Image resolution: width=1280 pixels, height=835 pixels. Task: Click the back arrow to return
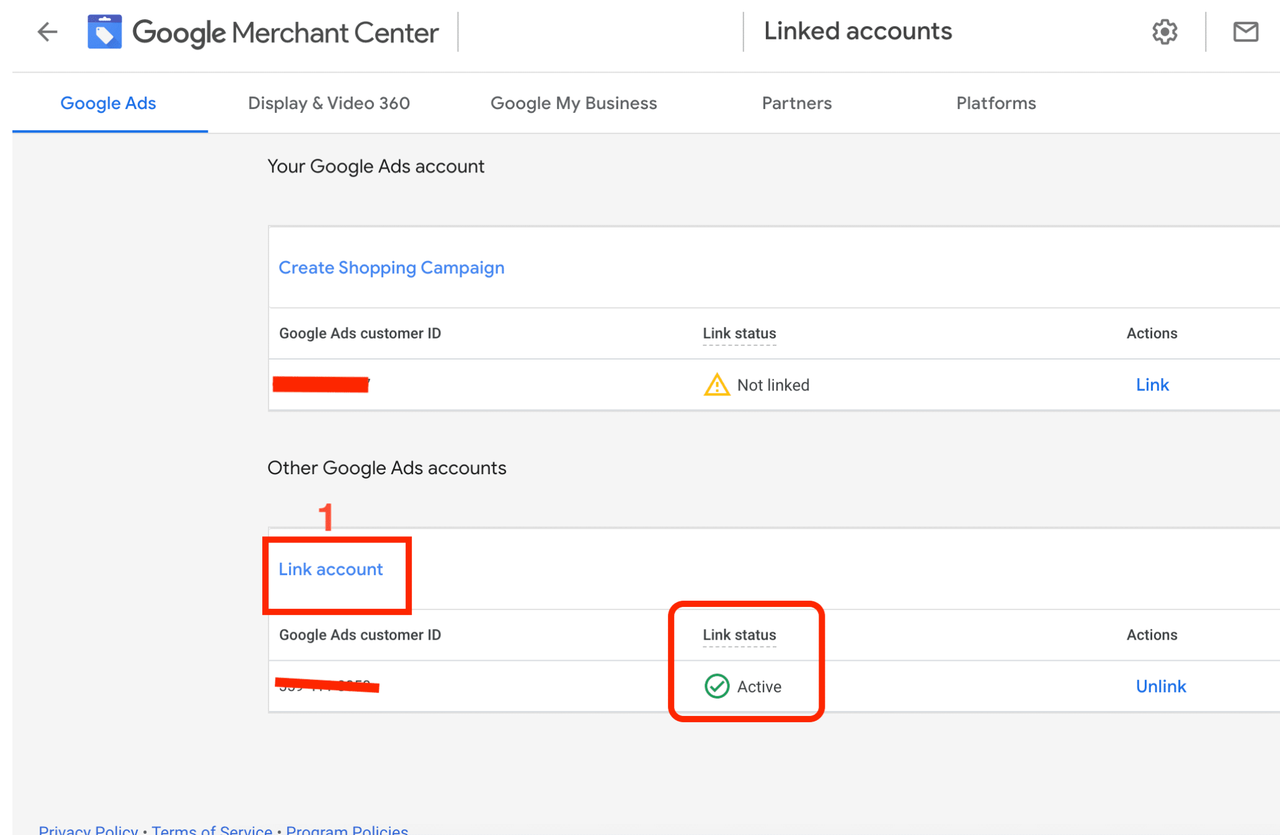(47, 31)
